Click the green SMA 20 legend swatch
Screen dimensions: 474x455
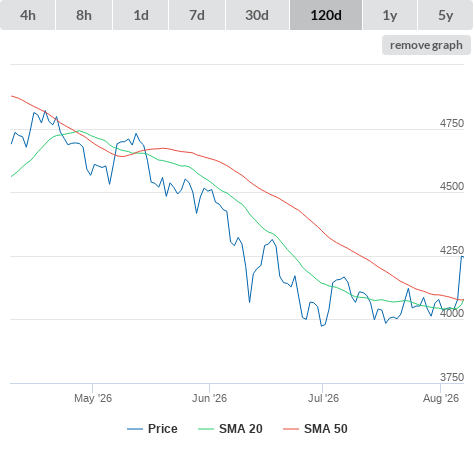click(206, 429)
